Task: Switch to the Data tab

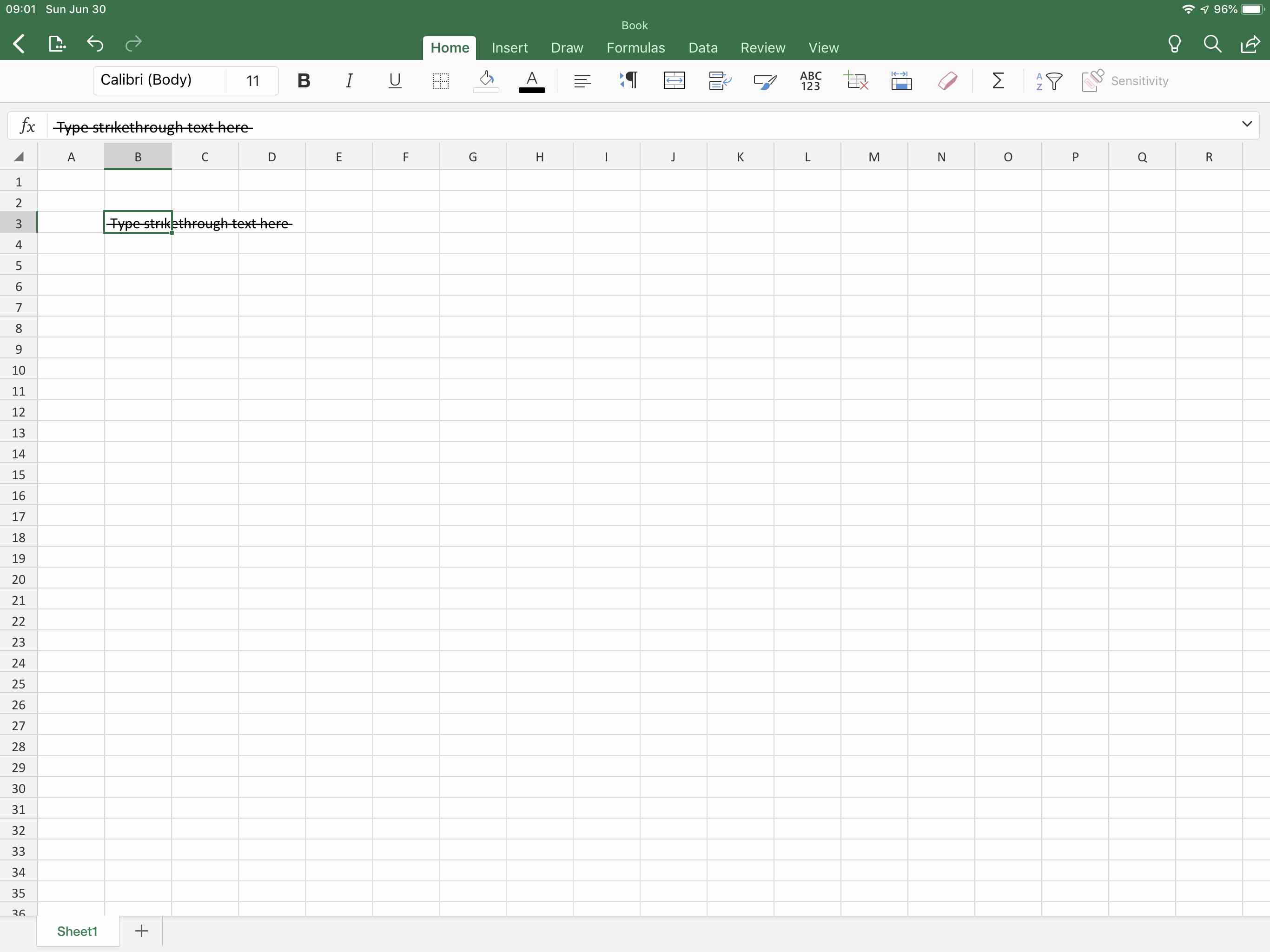Action: [703, 48]
